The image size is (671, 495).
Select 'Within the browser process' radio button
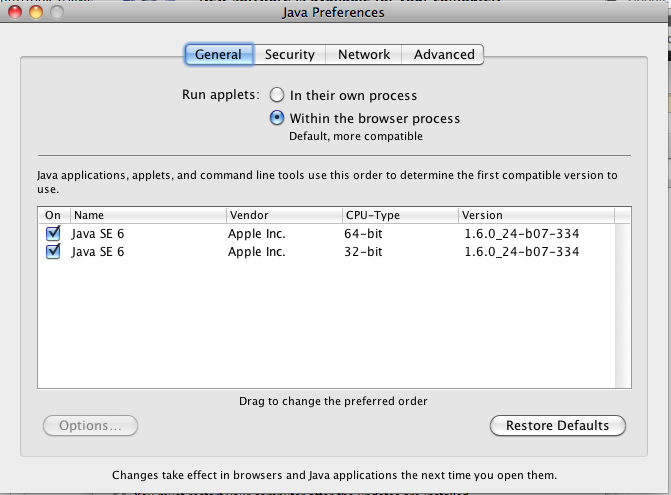point(277,118)
